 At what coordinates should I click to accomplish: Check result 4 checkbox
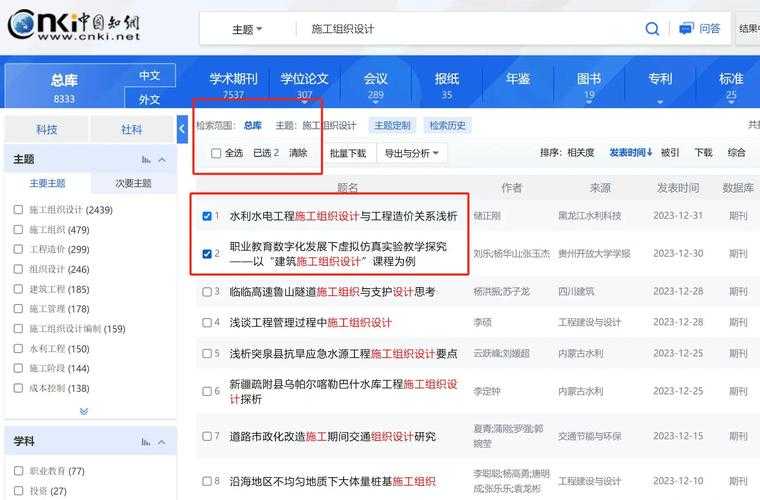tap(207, 323)
